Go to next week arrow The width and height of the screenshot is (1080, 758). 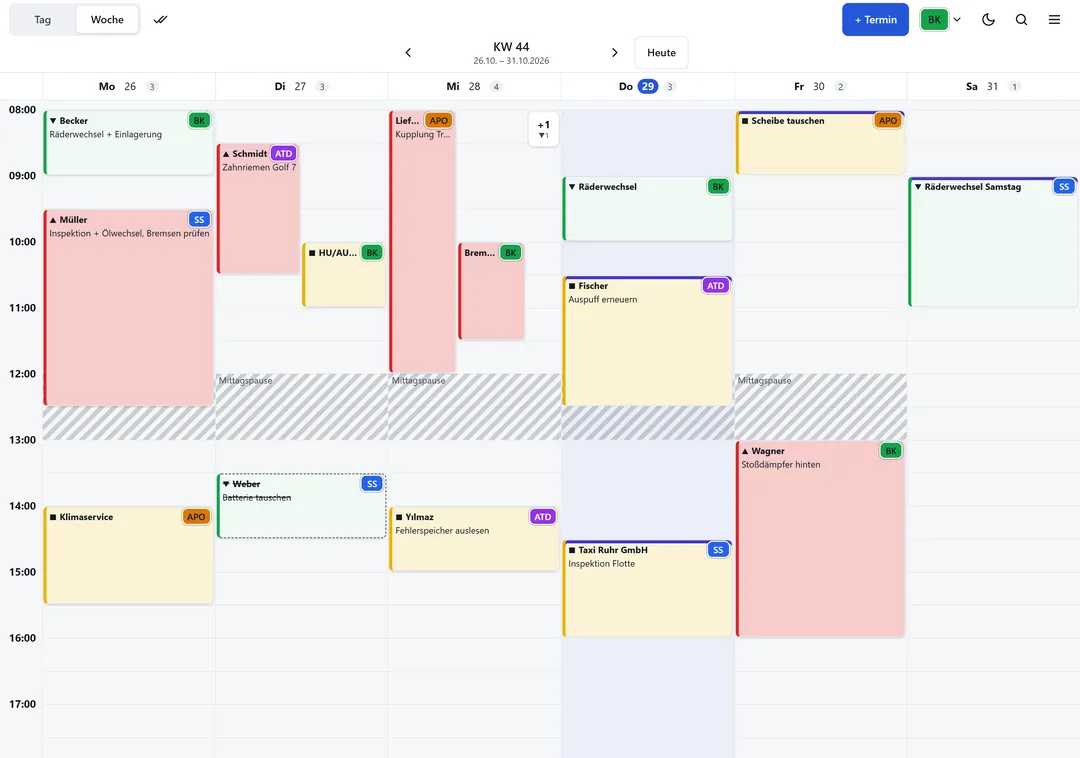[614, 52]
